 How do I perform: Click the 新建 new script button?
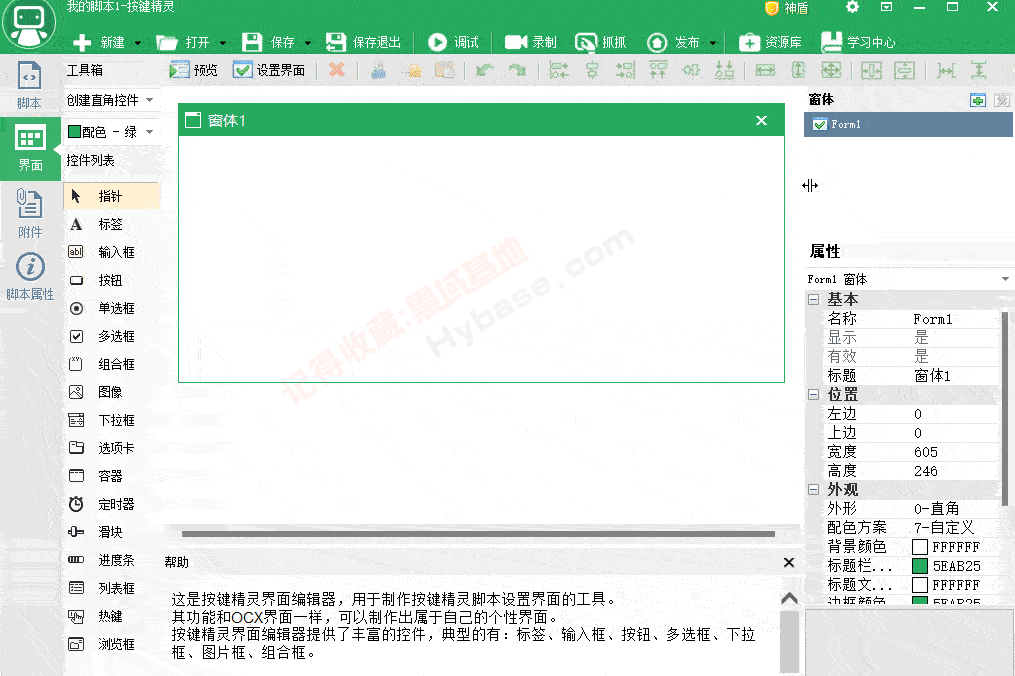coord(99,42)
